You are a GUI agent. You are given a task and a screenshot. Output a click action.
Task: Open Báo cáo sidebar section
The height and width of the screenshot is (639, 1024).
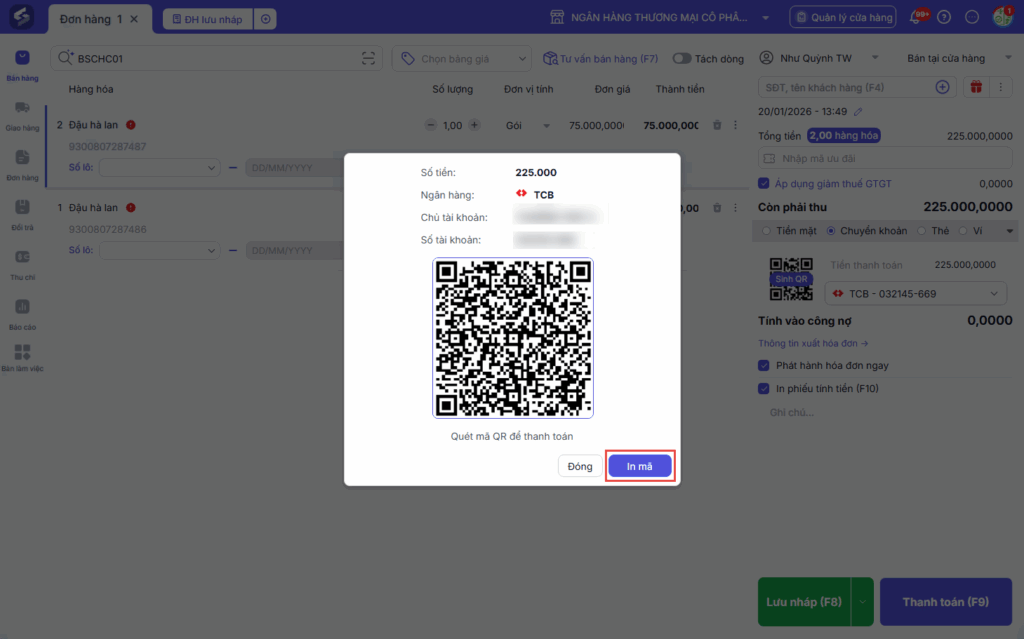tap(22, 314)
